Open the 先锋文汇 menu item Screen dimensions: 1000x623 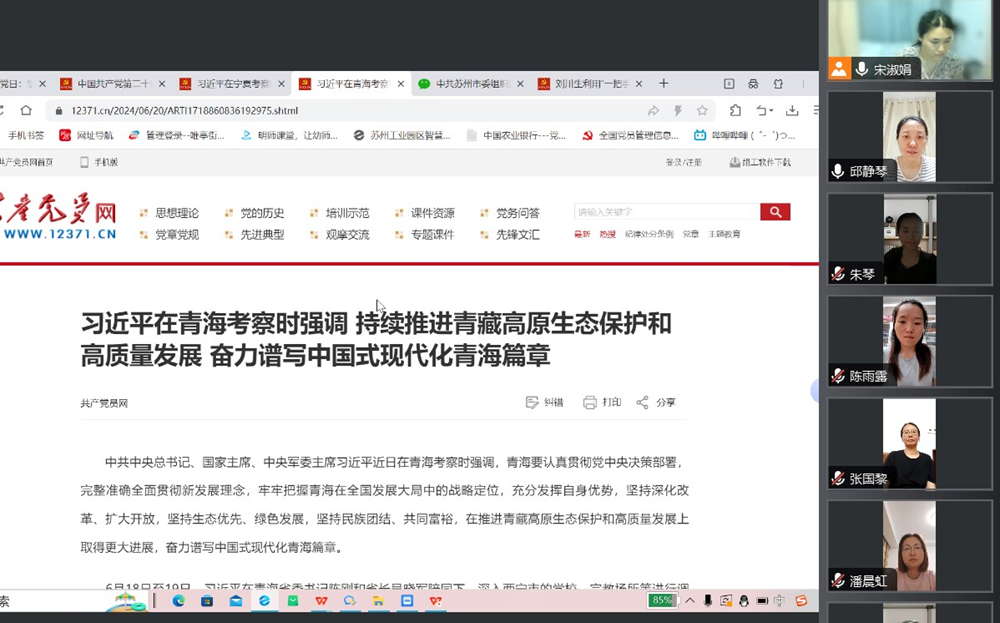tap(518, 235)
